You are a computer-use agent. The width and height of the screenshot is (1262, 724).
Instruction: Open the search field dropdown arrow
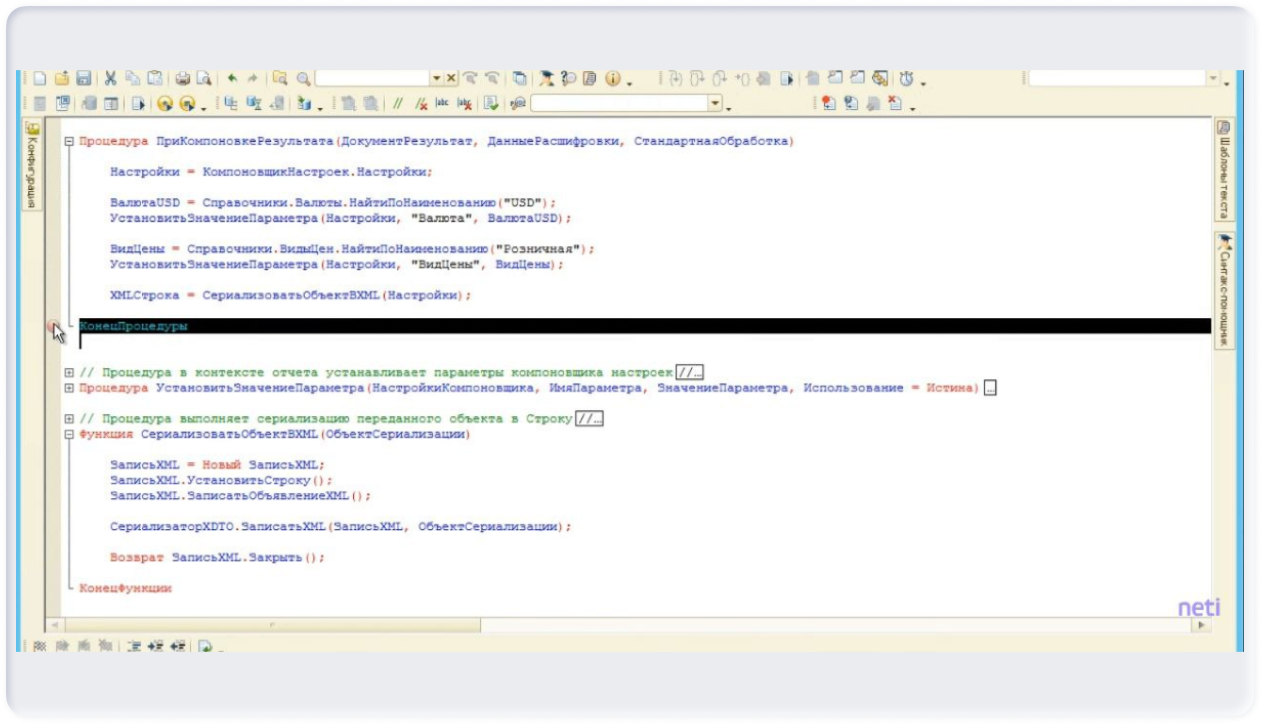pos(436,79)
